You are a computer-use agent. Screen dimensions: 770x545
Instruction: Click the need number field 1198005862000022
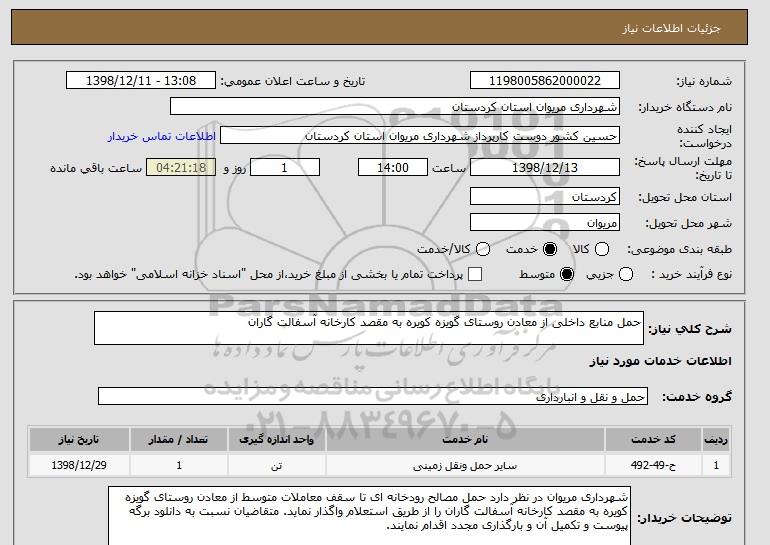[x=545, y=81]
